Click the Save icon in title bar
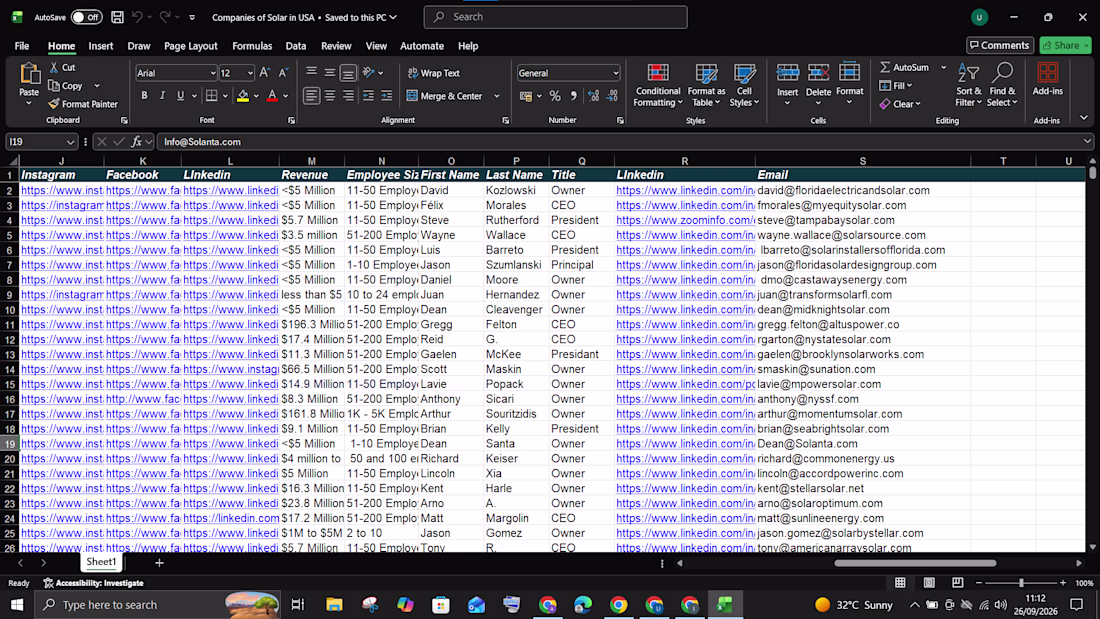 click(x=117, y=17)
